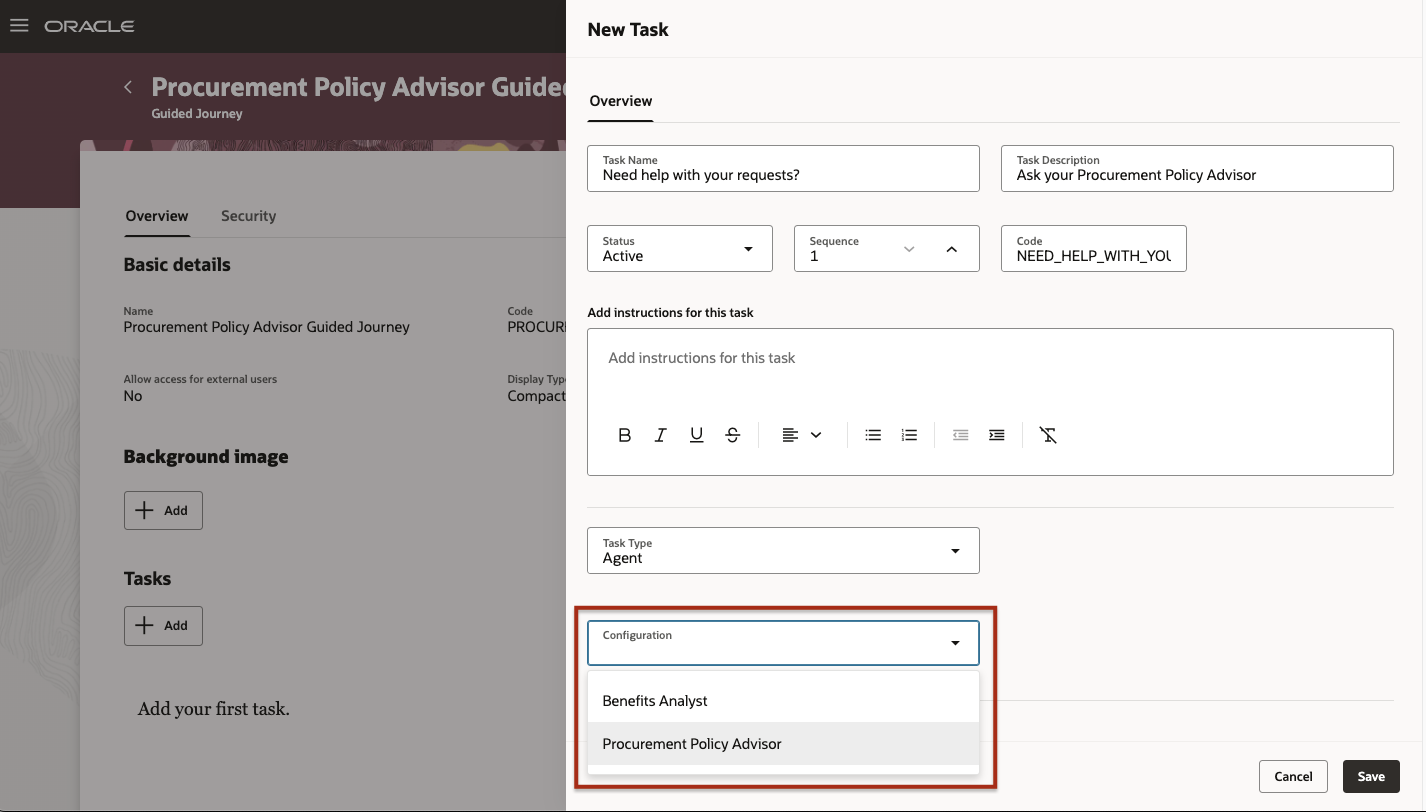Switch to the Security tab
The image size is (1426, 812).
(x=248, y=216)
